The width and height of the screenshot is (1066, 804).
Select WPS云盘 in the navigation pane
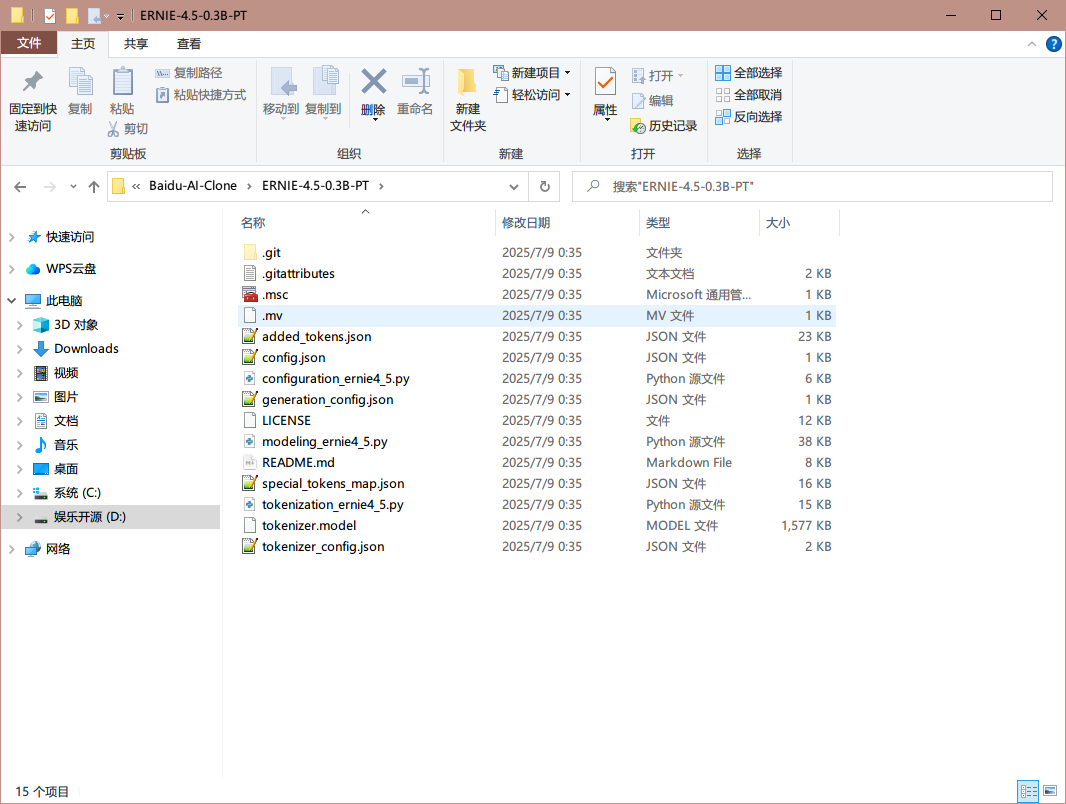(71, 269)
